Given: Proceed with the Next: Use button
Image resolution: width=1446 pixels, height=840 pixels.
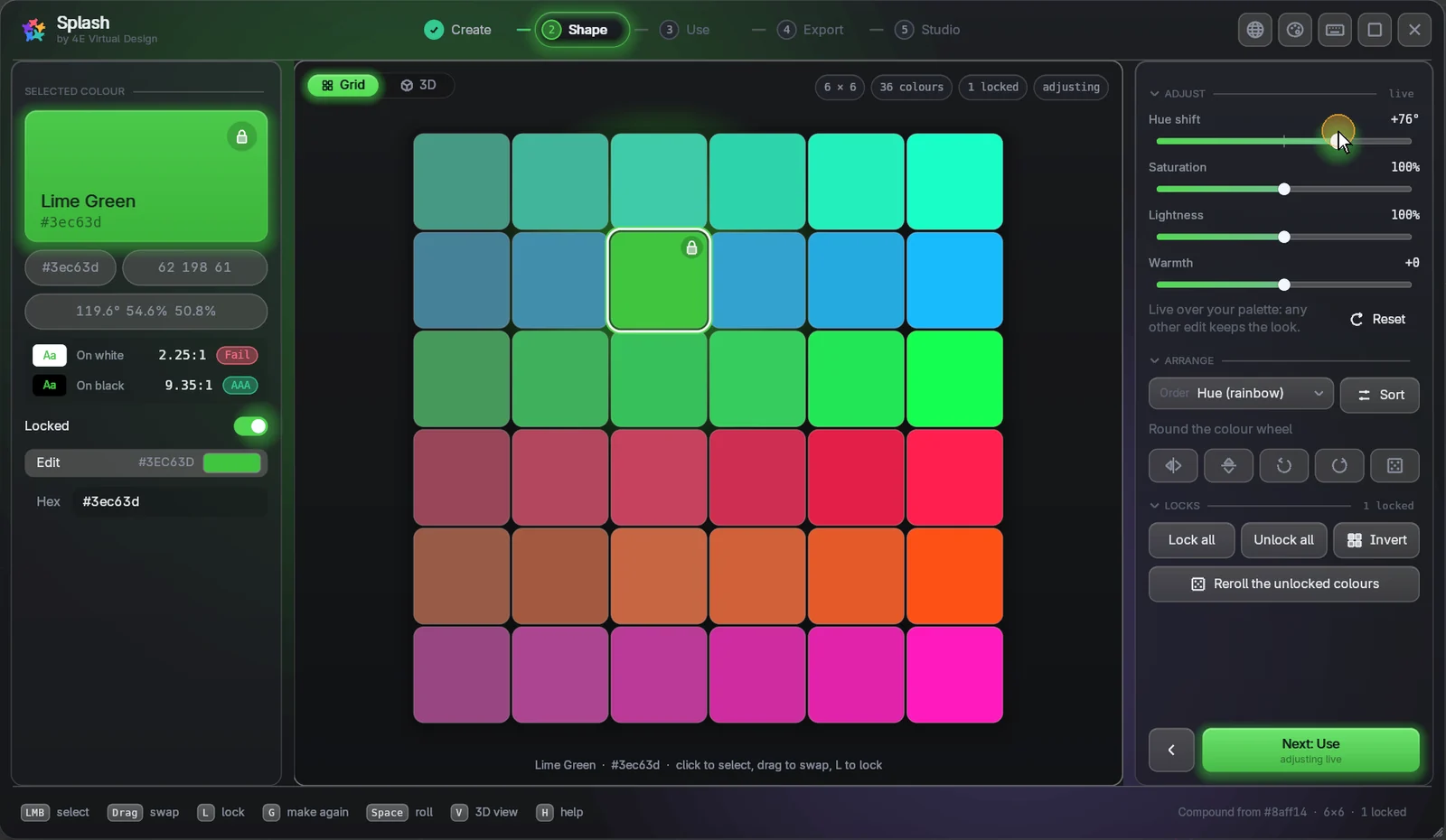Looking at the screenshot, I should tap(1310, 750).
